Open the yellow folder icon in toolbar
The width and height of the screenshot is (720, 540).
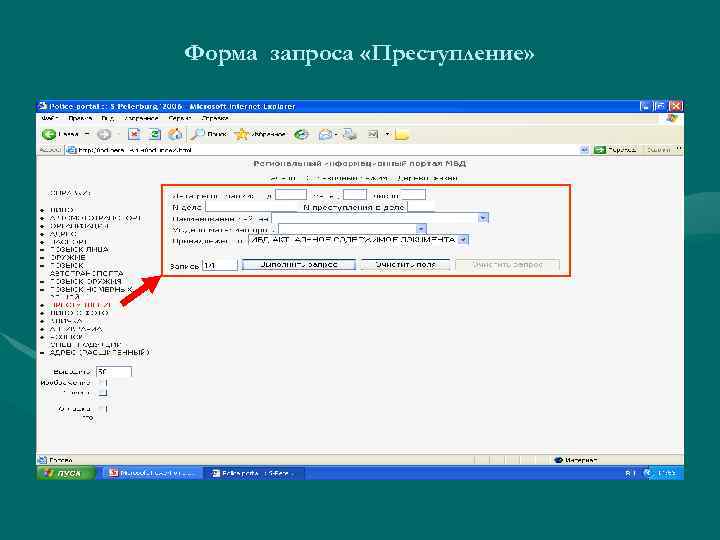[402, 135]
